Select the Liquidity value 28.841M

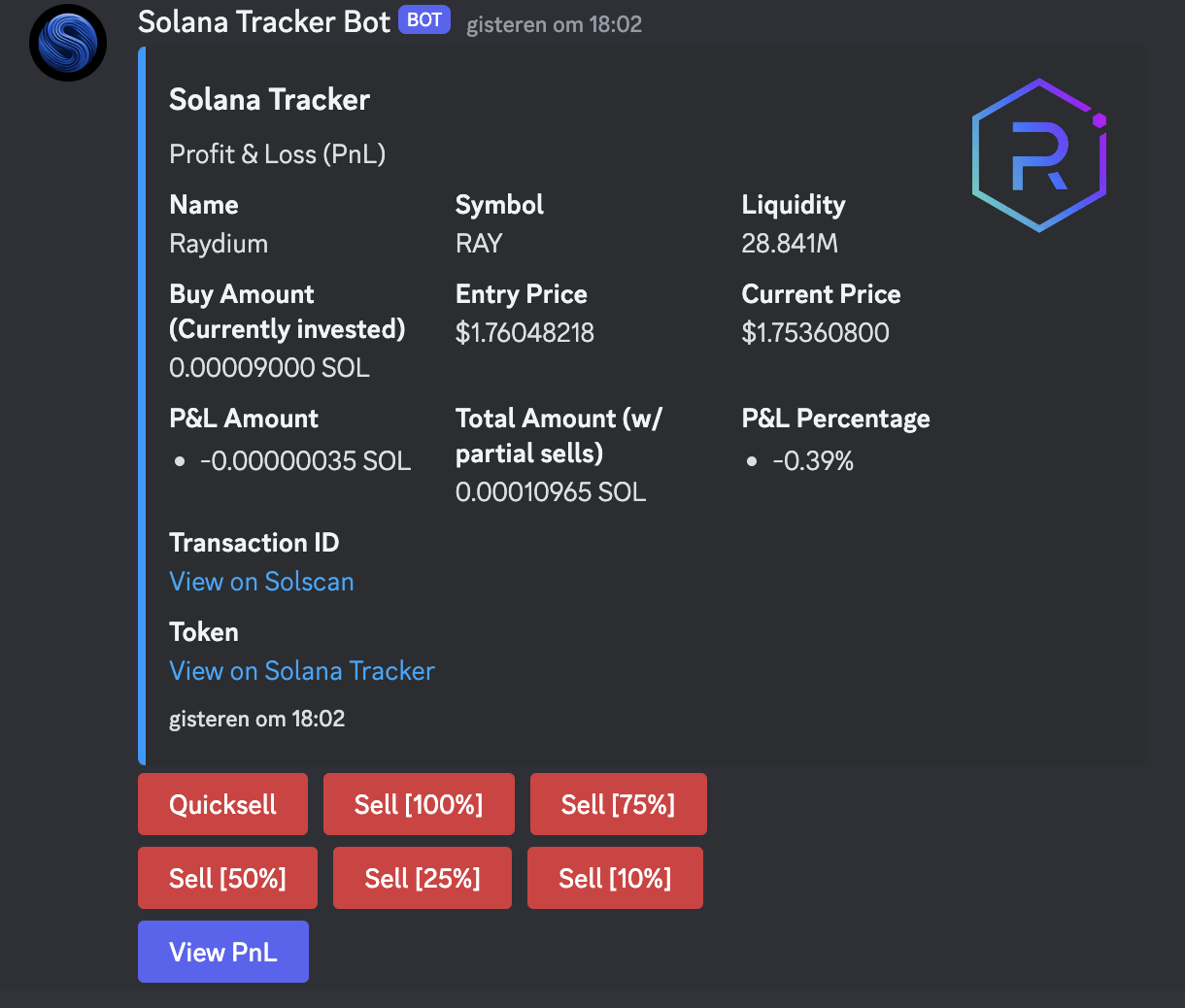tap(789, 244)
